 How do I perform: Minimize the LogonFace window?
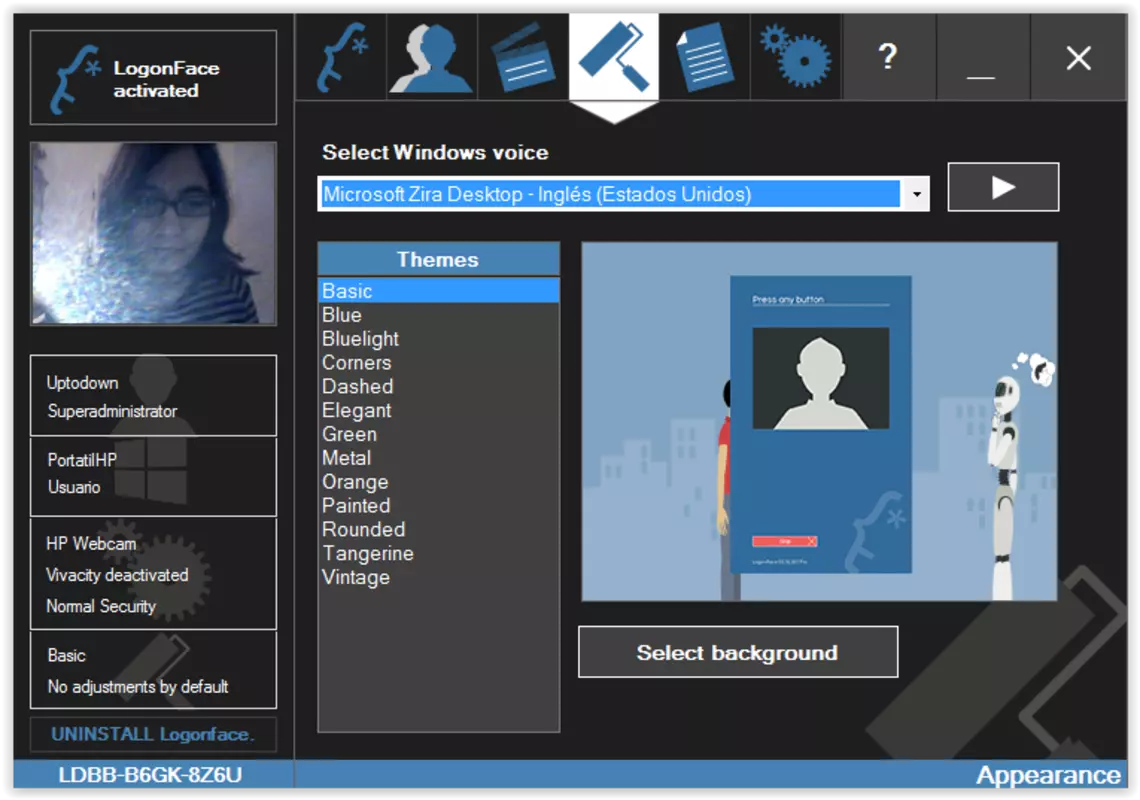point(983,57)
